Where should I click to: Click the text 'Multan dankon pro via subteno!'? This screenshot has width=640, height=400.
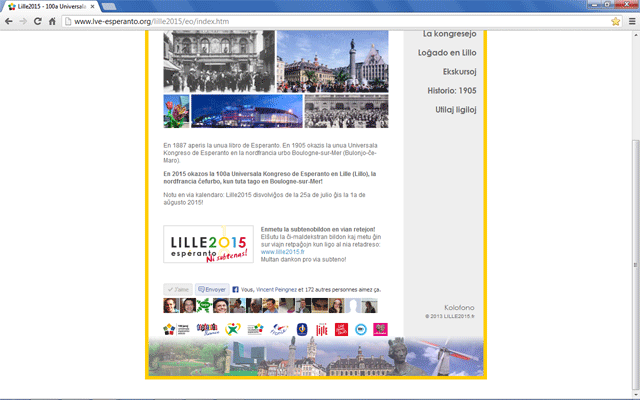pyautogui.click(x=303, y=260)
